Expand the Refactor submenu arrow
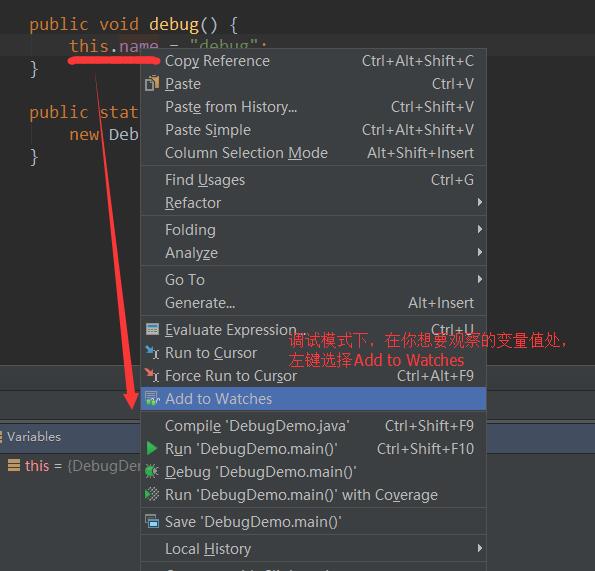Image resolution: width=595 pixels, height=571 pixels. (480, 202)
